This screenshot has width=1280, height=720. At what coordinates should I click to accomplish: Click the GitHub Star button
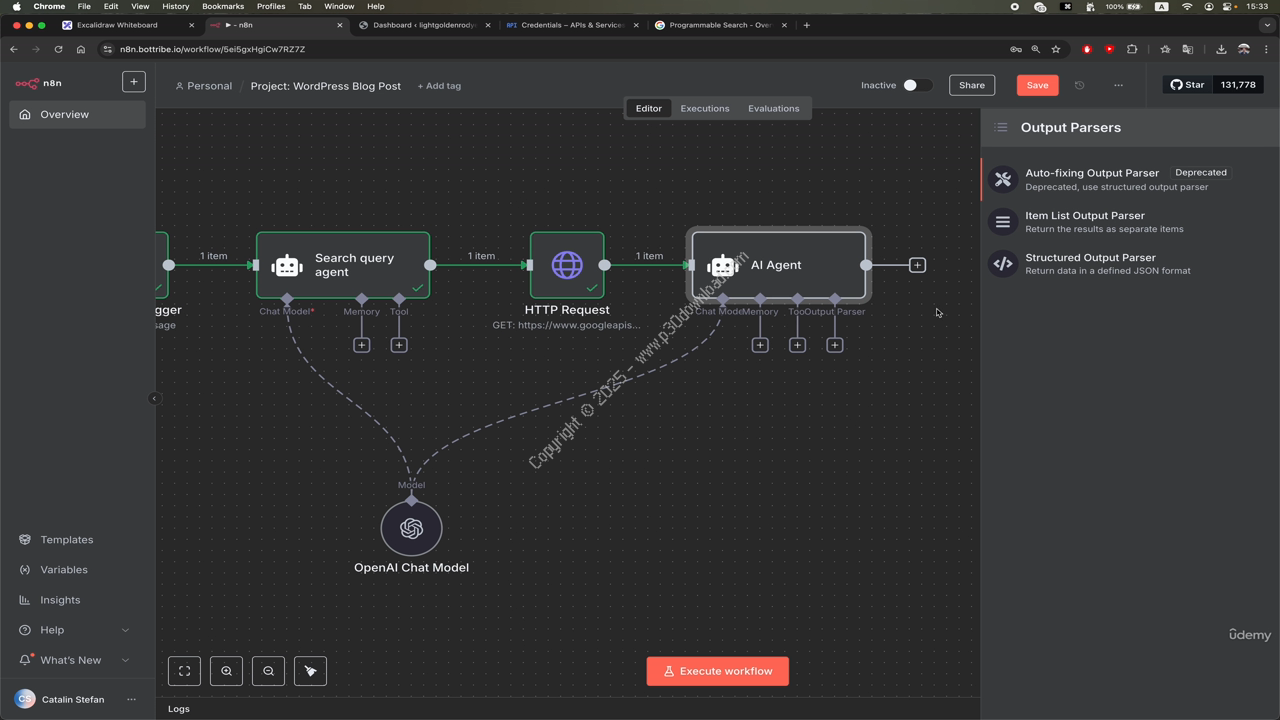1187,85
